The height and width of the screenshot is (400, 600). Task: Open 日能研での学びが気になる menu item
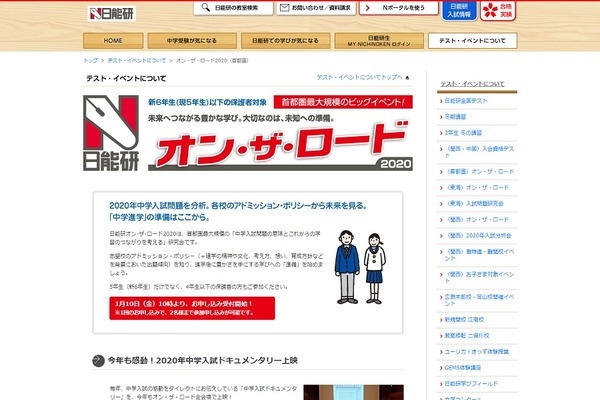coord(285,42)
